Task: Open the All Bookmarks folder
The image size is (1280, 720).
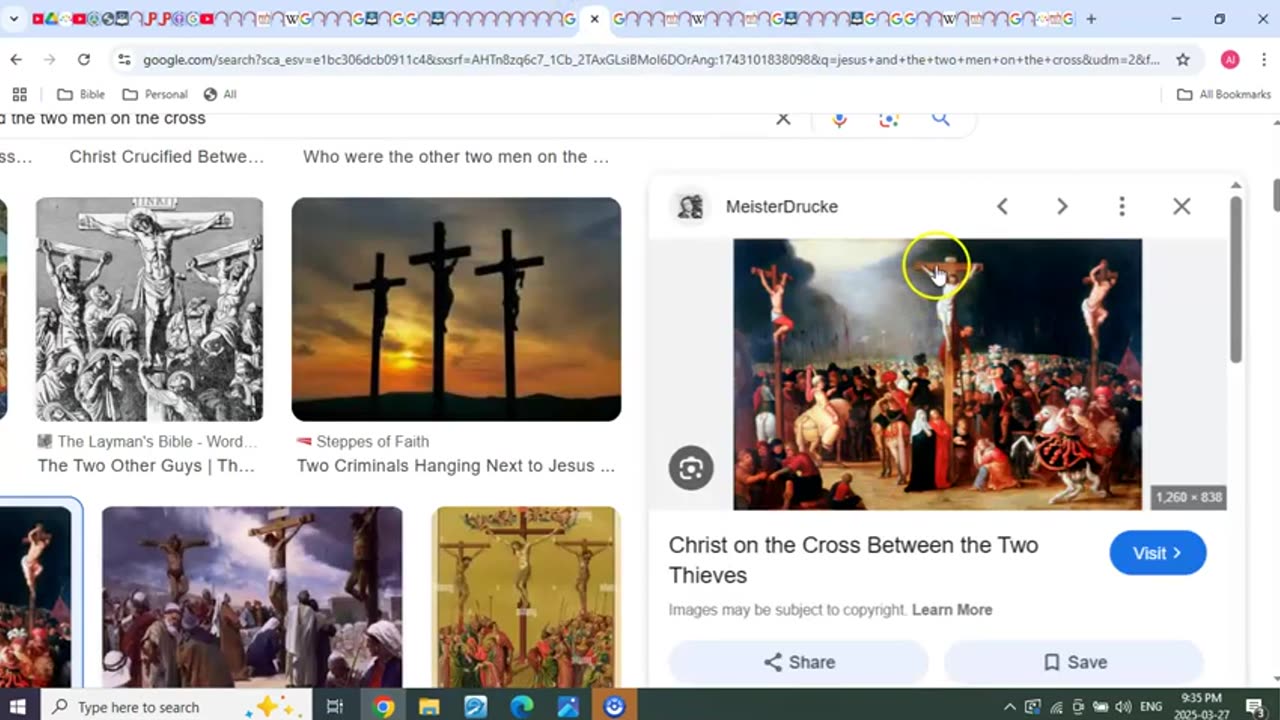Action: pos(1224,94)
